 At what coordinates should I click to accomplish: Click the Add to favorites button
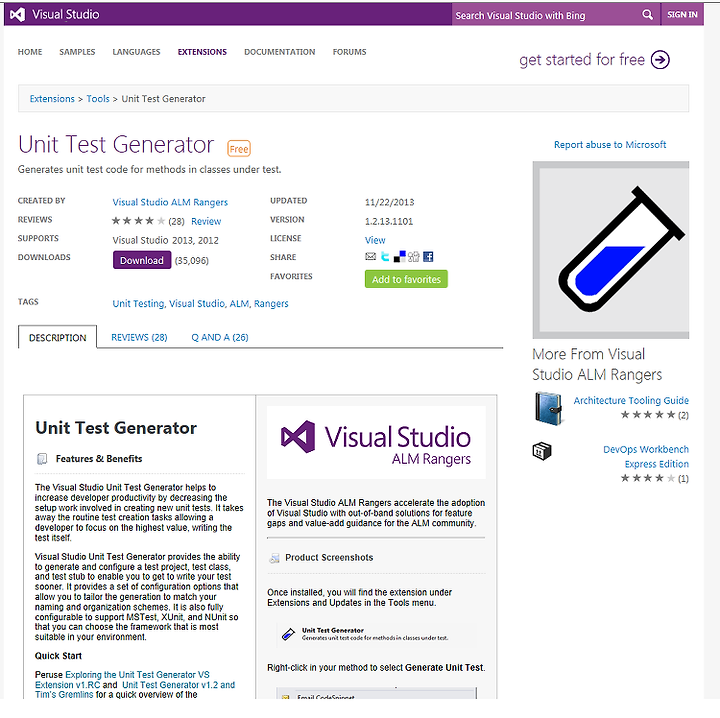click(x=406, y=279)
